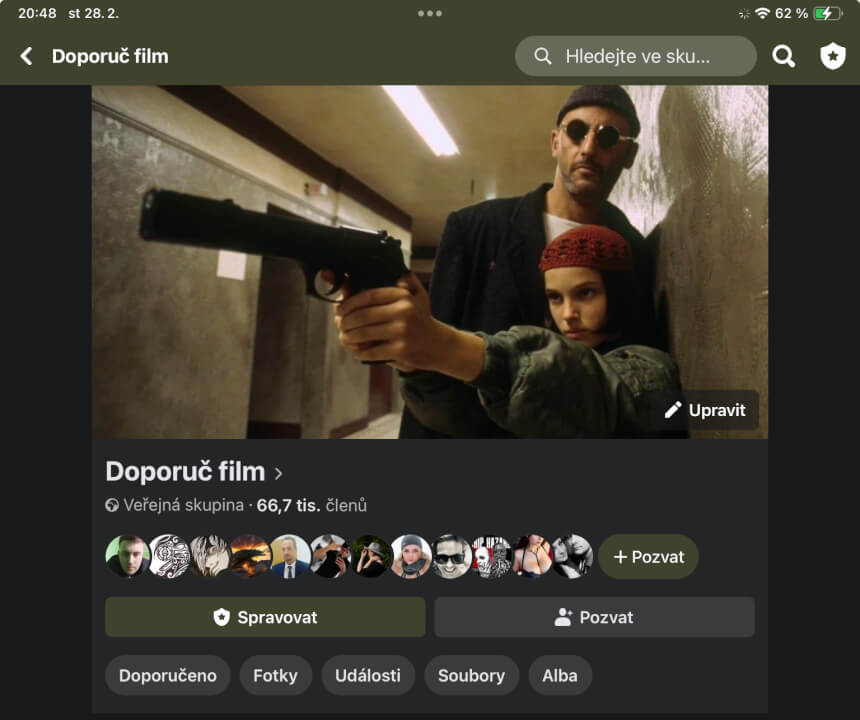Show the Alba tab
Screen dimensions: 860x720
[560, 675]
